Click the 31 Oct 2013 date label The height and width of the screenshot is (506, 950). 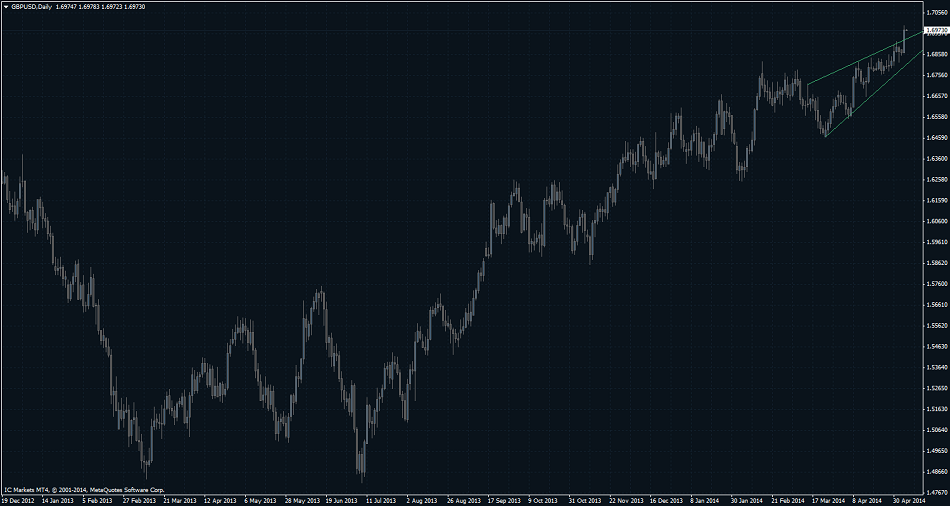[x=585, y=500]
